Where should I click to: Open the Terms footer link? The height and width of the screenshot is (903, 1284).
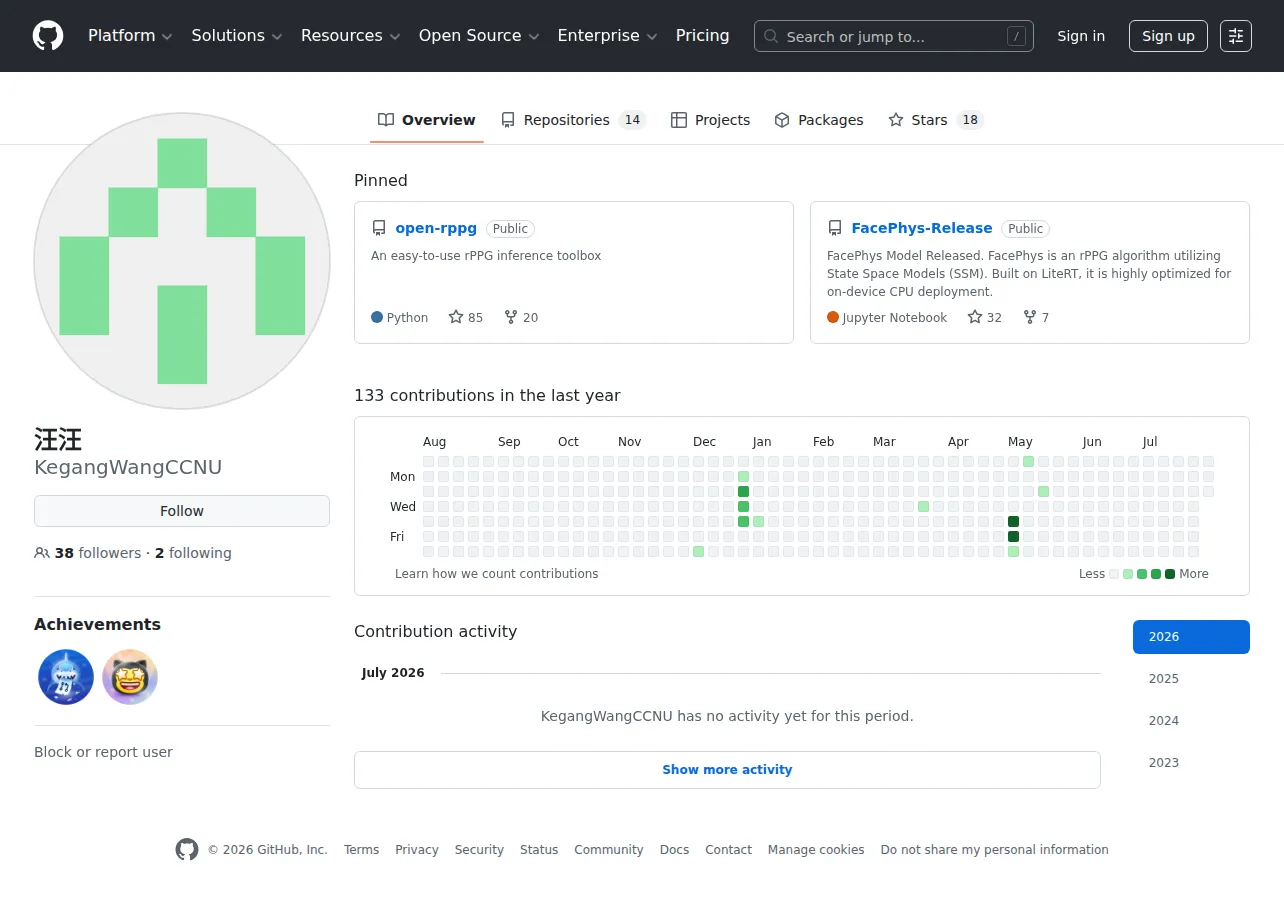[x=361, y=850]
